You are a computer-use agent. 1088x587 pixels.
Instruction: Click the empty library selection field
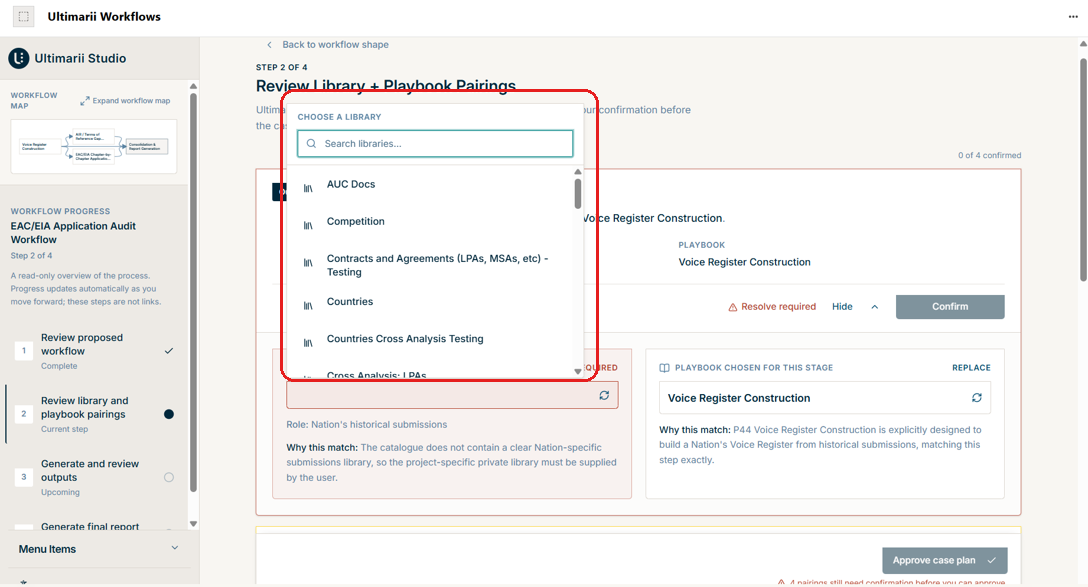452,395
